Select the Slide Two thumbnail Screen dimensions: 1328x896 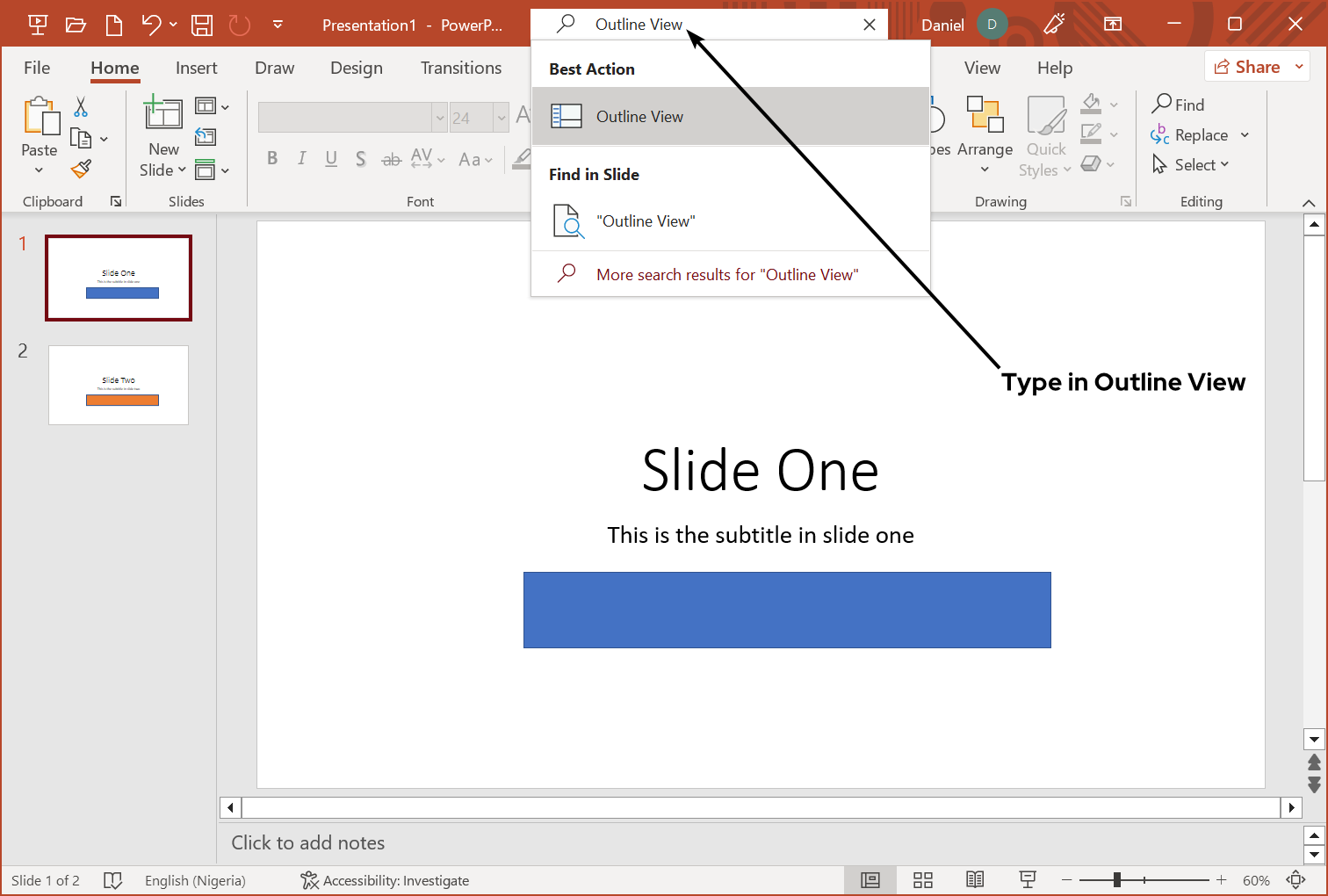[x=119, y=385]
